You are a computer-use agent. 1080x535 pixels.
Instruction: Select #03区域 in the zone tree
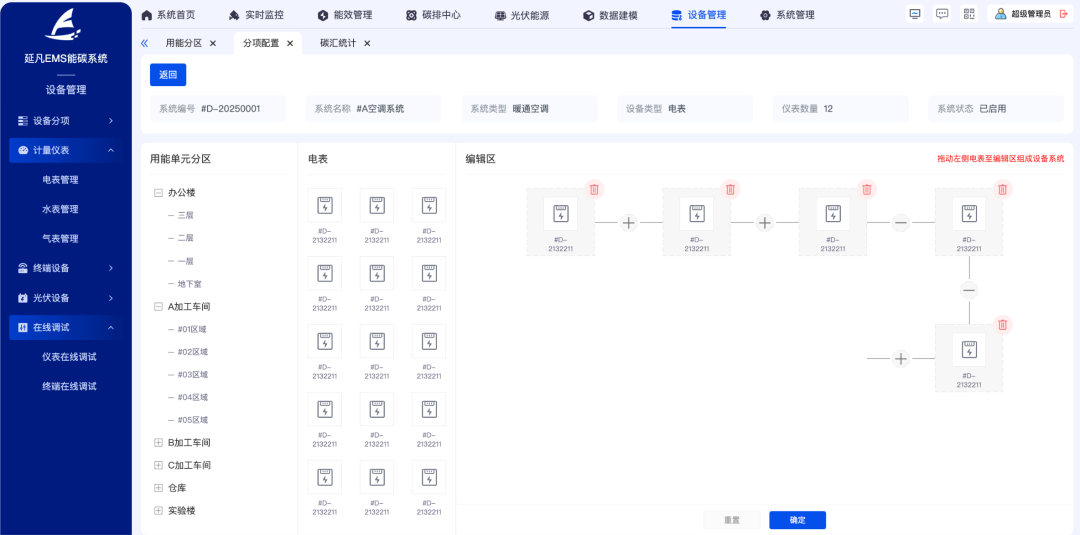point(192,375)
